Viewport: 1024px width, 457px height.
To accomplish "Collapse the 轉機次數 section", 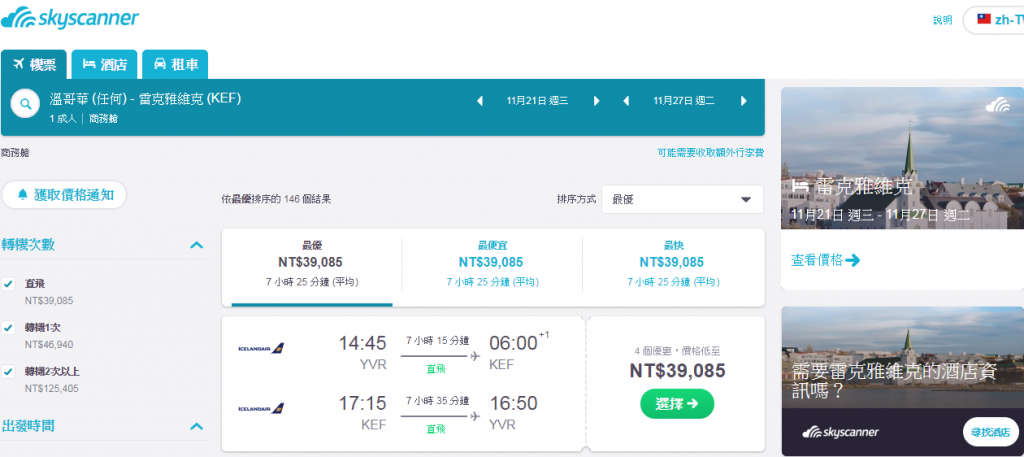I will [197, 245].
